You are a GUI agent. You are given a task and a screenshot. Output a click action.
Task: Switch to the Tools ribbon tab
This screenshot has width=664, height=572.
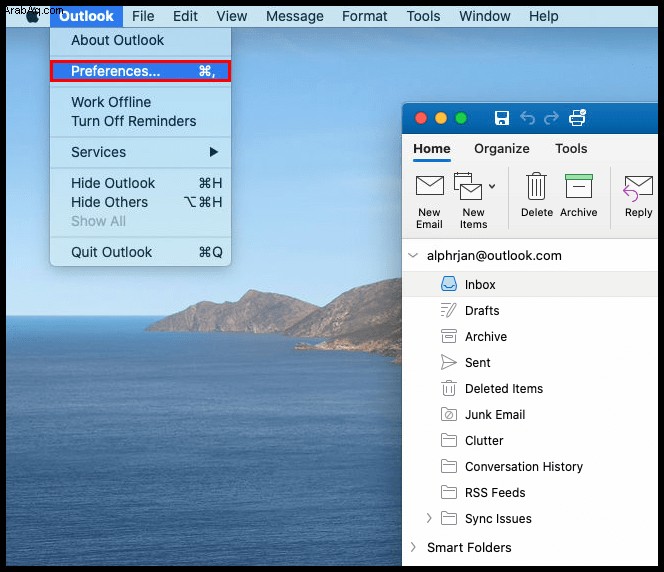click(x=571, y=149)
